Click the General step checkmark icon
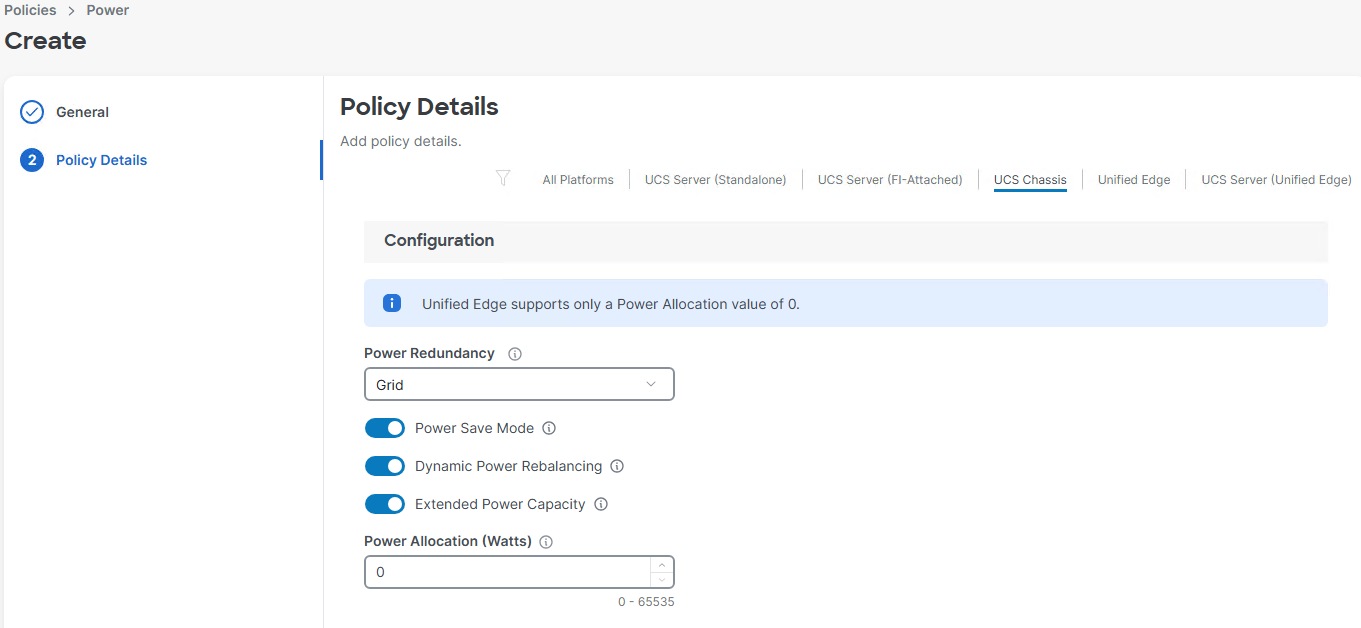This screenshot has width=1361, height=628. pos(32,112)
